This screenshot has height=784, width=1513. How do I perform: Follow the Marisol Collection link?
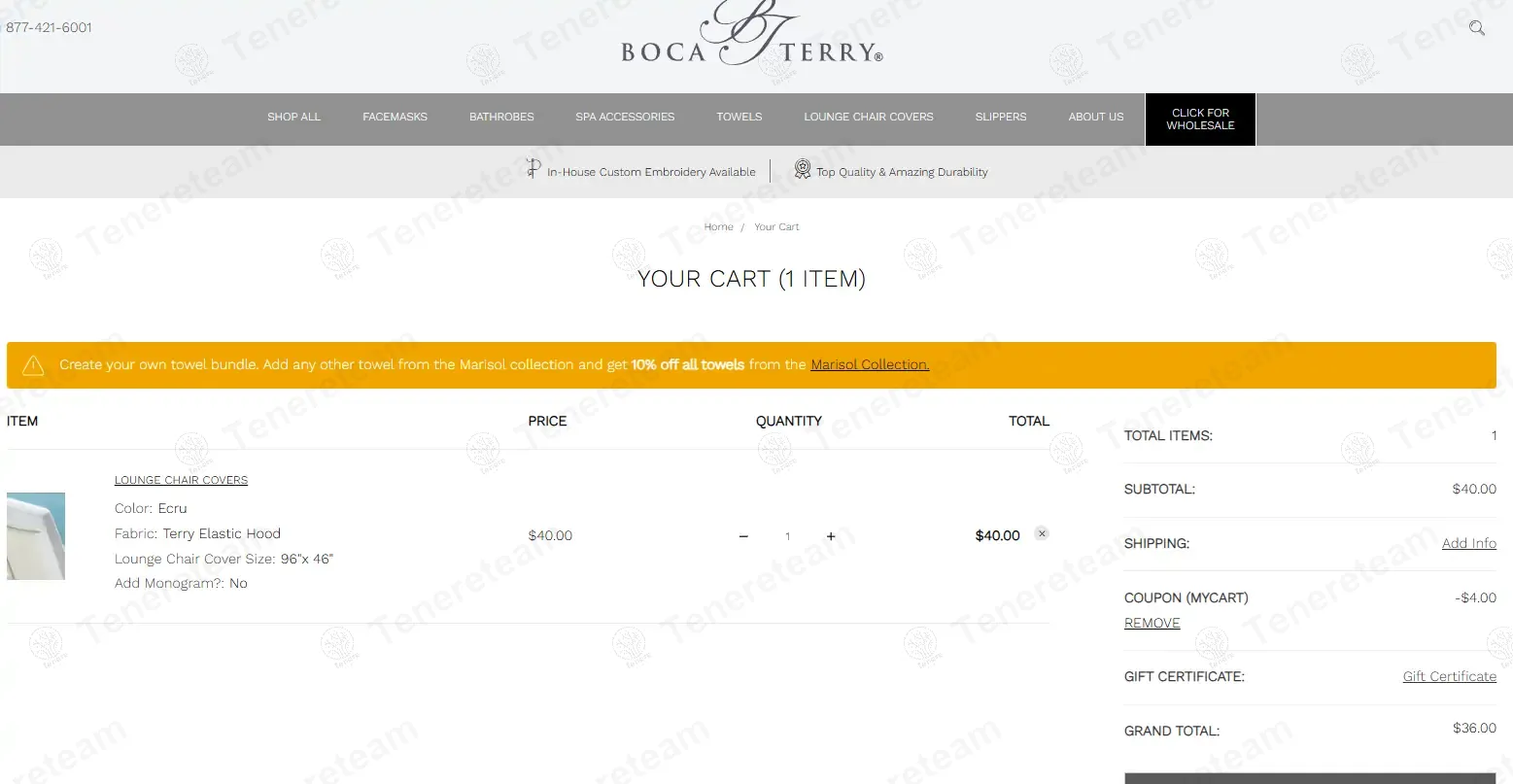[x=870, y=365]
